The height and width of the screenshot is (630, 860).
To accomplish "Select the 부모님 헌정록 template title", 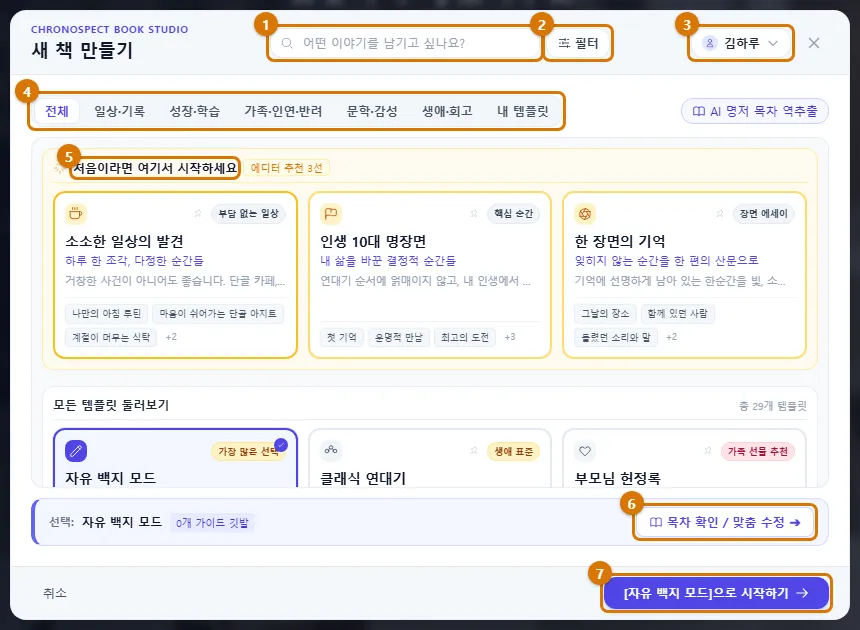I will [x=617, y=478].
